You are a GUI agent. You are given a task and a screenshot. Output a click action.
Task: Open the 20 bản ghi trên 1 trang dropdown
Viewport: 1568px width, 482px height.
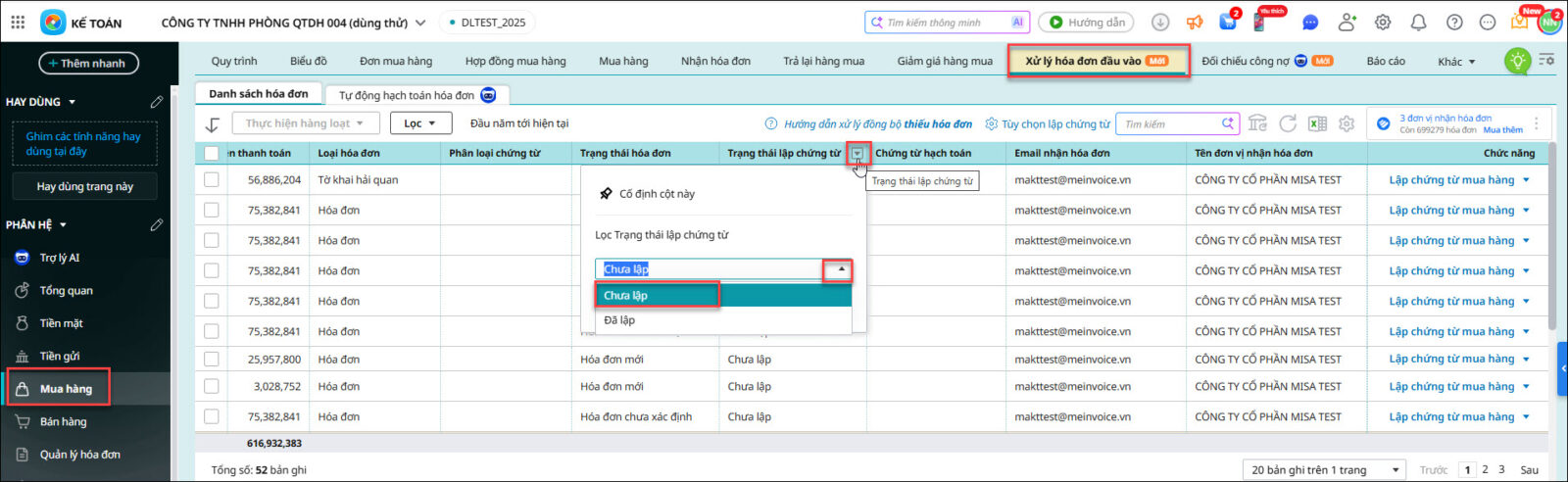tap(1323, 470)
